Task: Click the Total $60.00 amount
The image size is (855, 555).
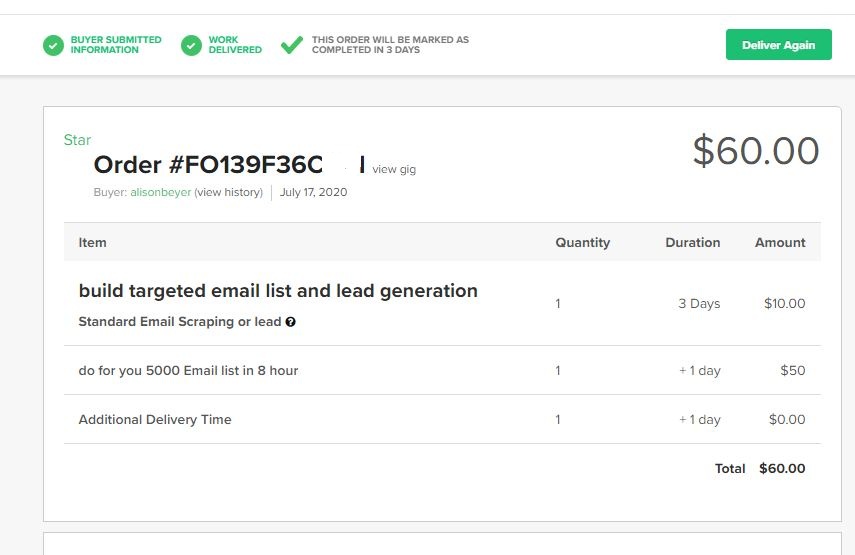Action: (x=782, y=468)
